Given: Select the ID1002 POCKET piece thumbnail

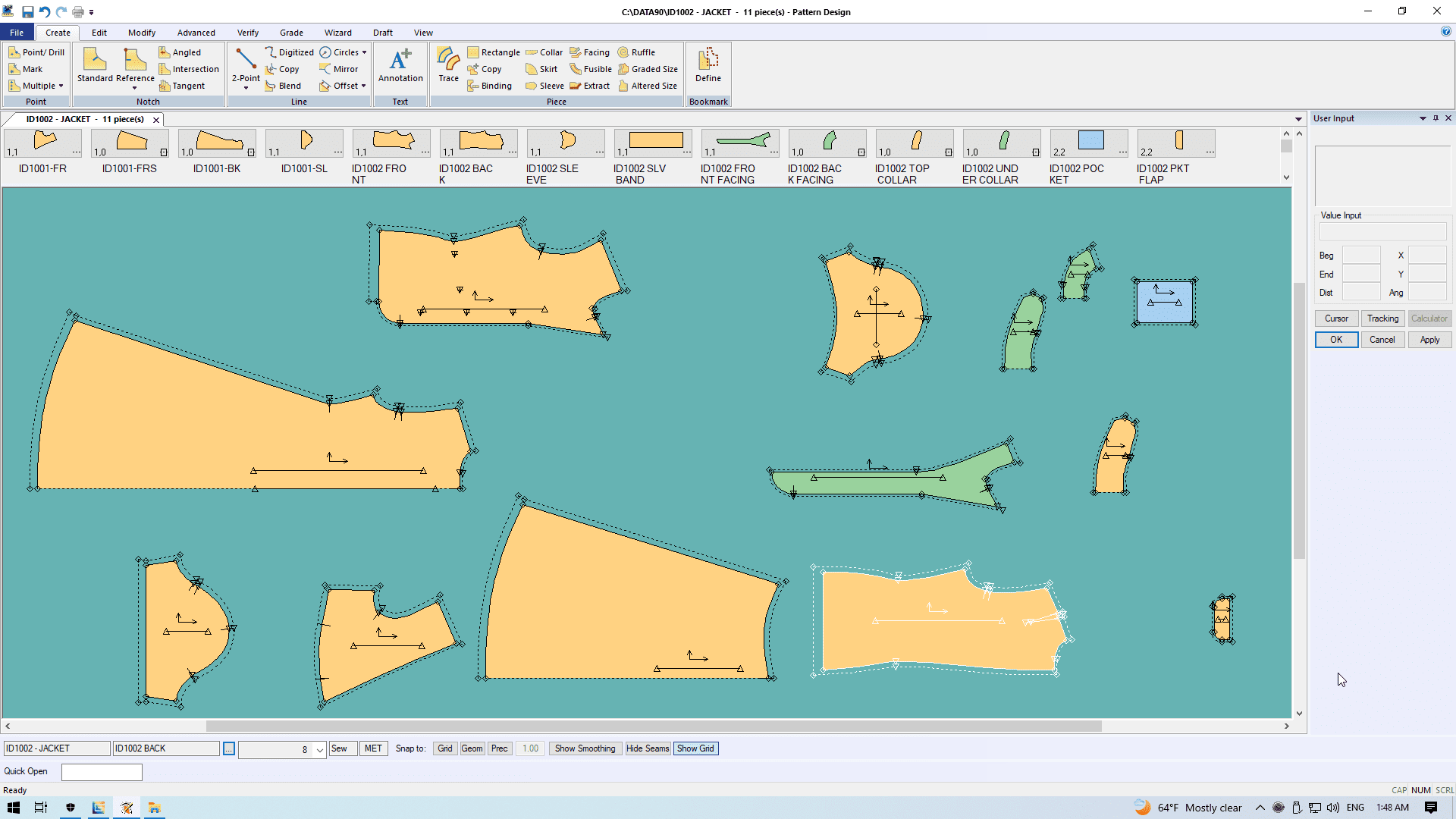Looking at the screenshot, I should point(1090,141).
